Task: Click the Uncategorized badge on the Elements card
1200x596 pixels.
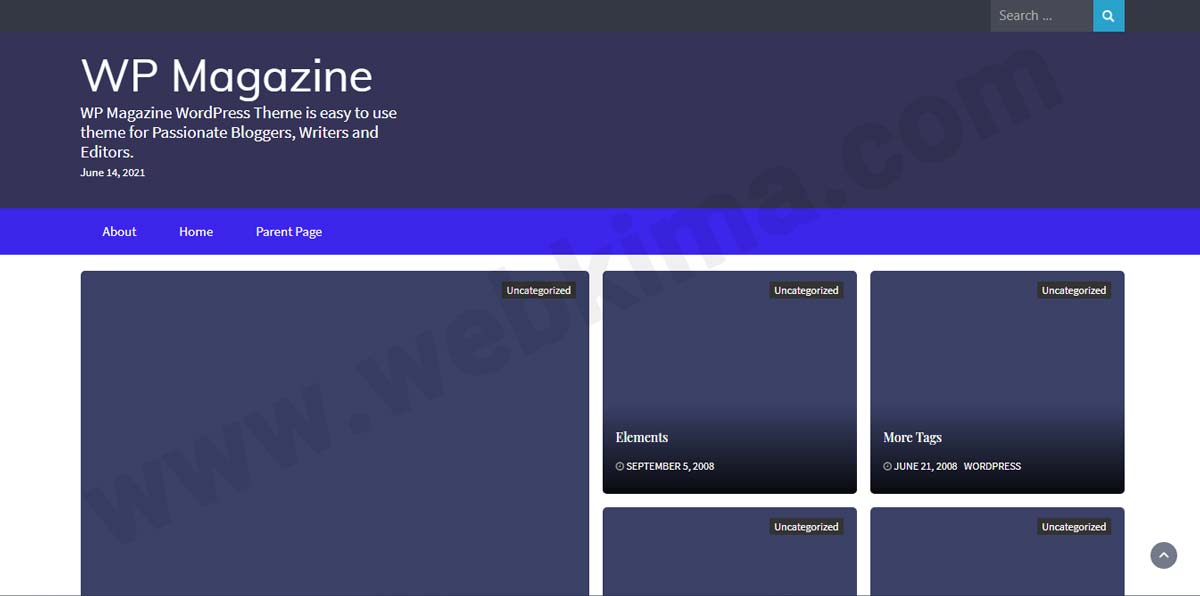Action: (x=806, y=290)
